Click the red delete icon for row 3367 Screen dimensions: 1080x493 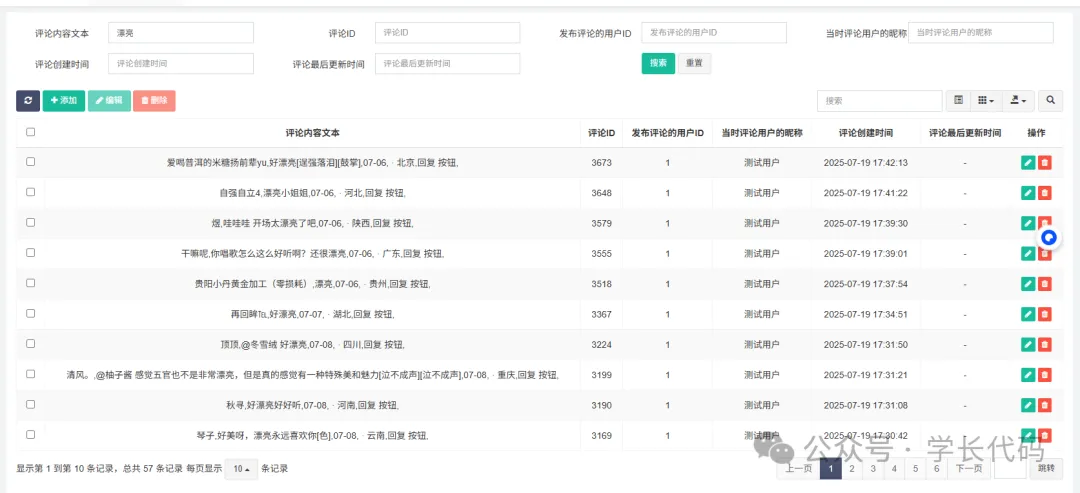1044,314
